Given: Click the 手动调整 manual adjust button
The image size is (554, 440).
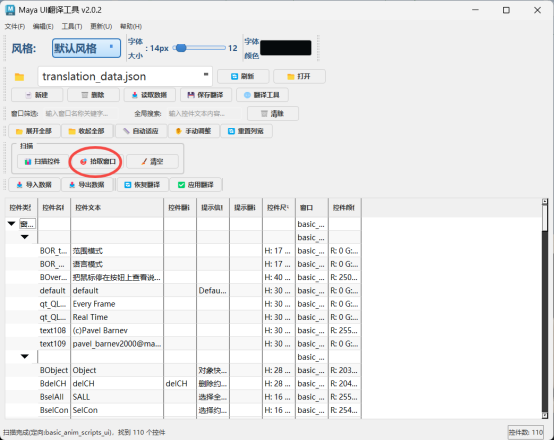Looking at the screenshot, I should click(x=194, y=131).
